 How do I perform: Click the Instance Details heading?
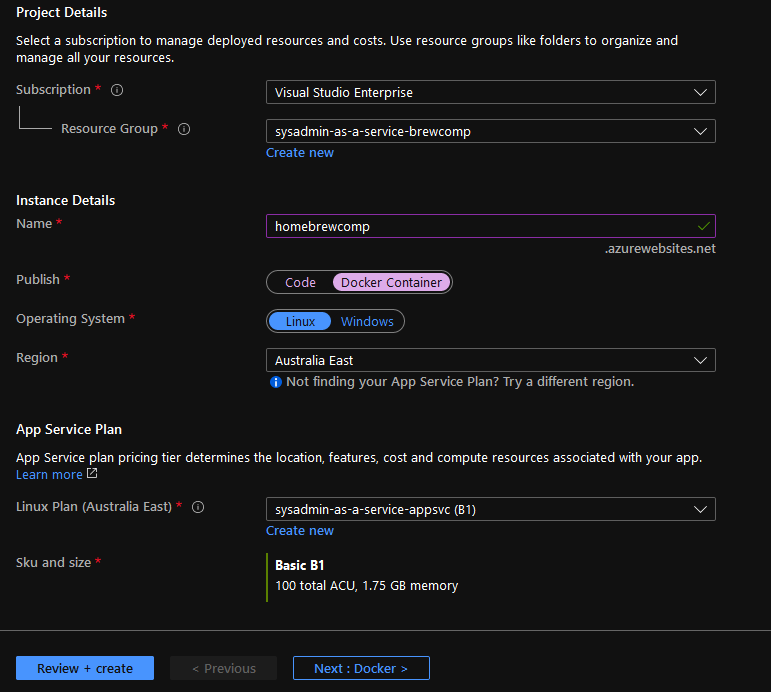65,201
